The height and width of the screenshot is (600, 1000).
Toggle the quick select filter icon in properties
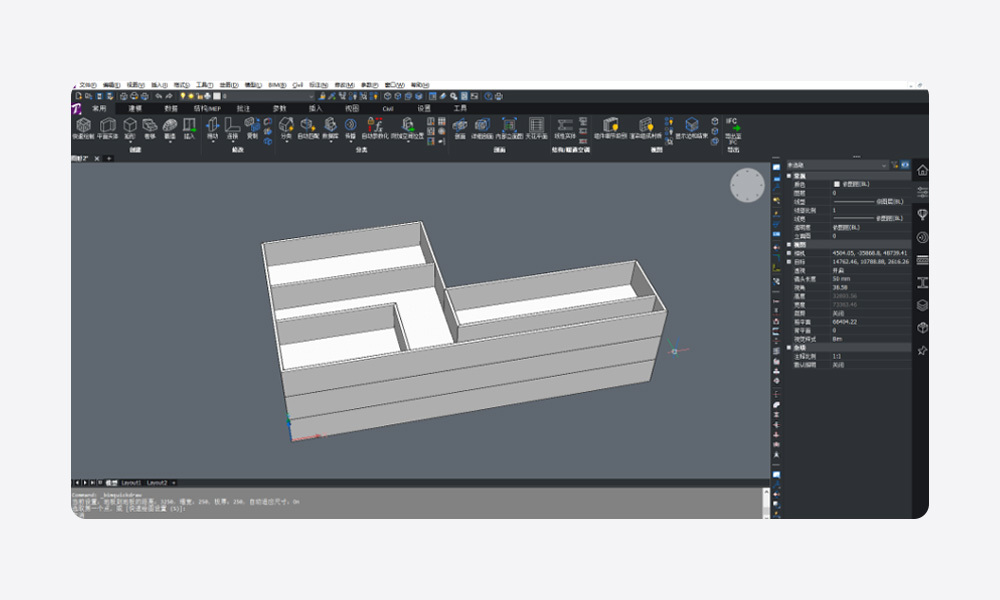click(894, 165)
